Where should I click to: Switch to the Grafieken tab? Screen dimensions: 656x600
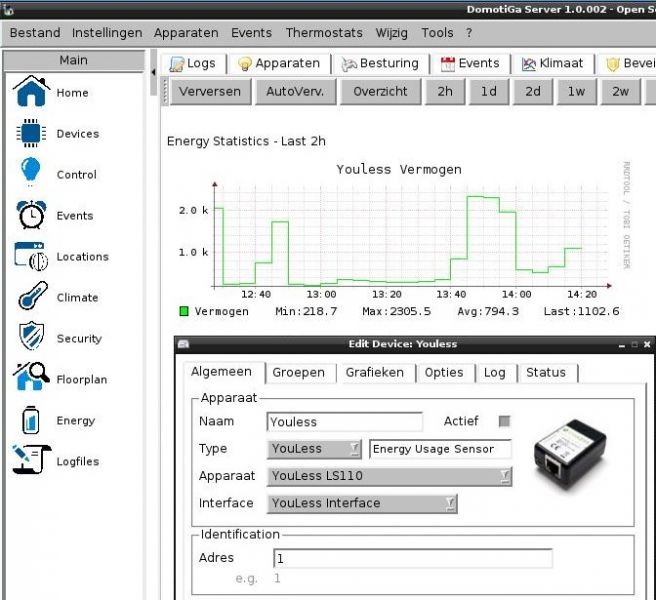pyautogui.click(x=375, y=372)
